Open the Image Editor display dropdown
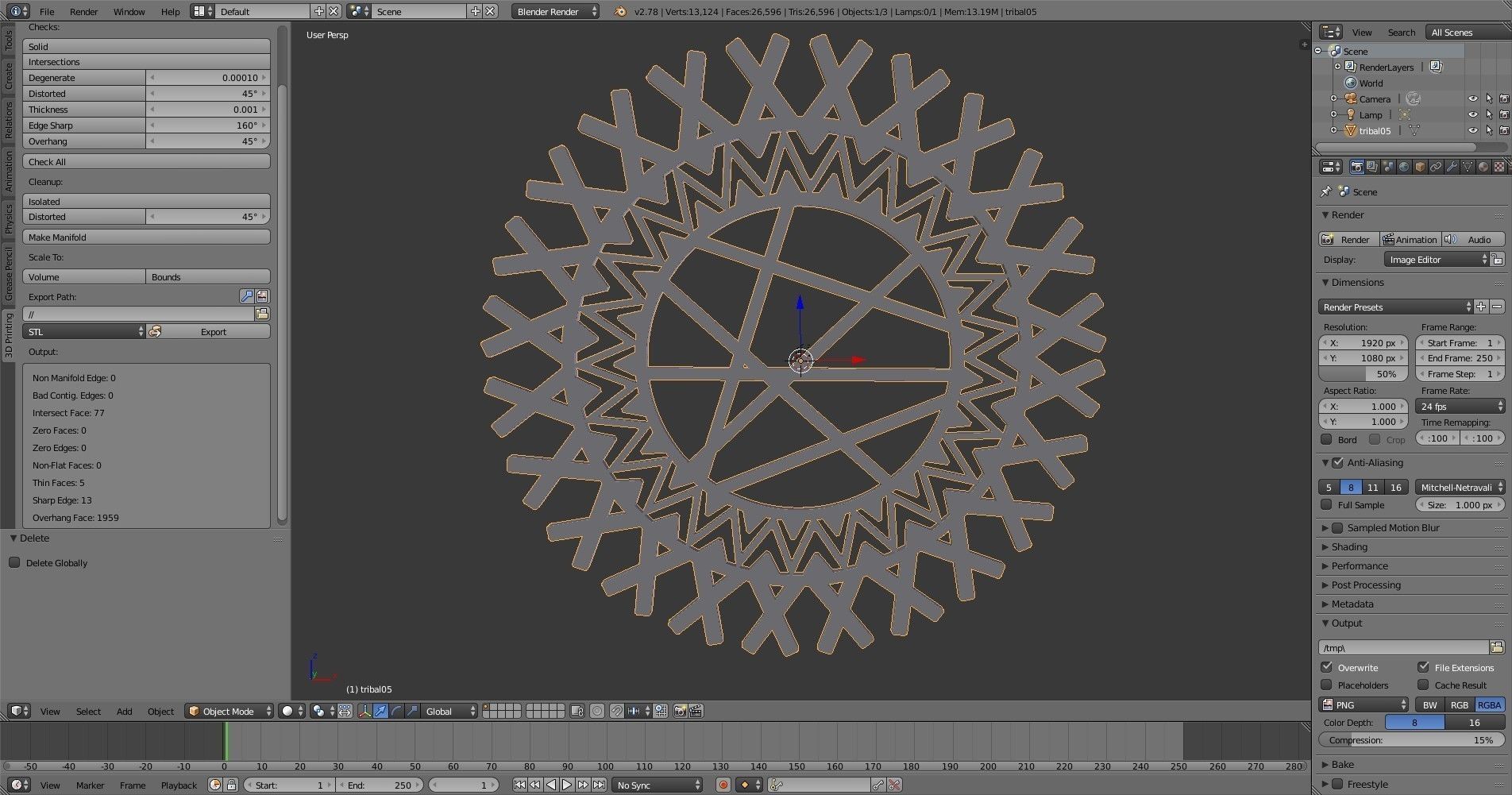1512x795 pixels. pyautogui.click(x=1436, y=260)
